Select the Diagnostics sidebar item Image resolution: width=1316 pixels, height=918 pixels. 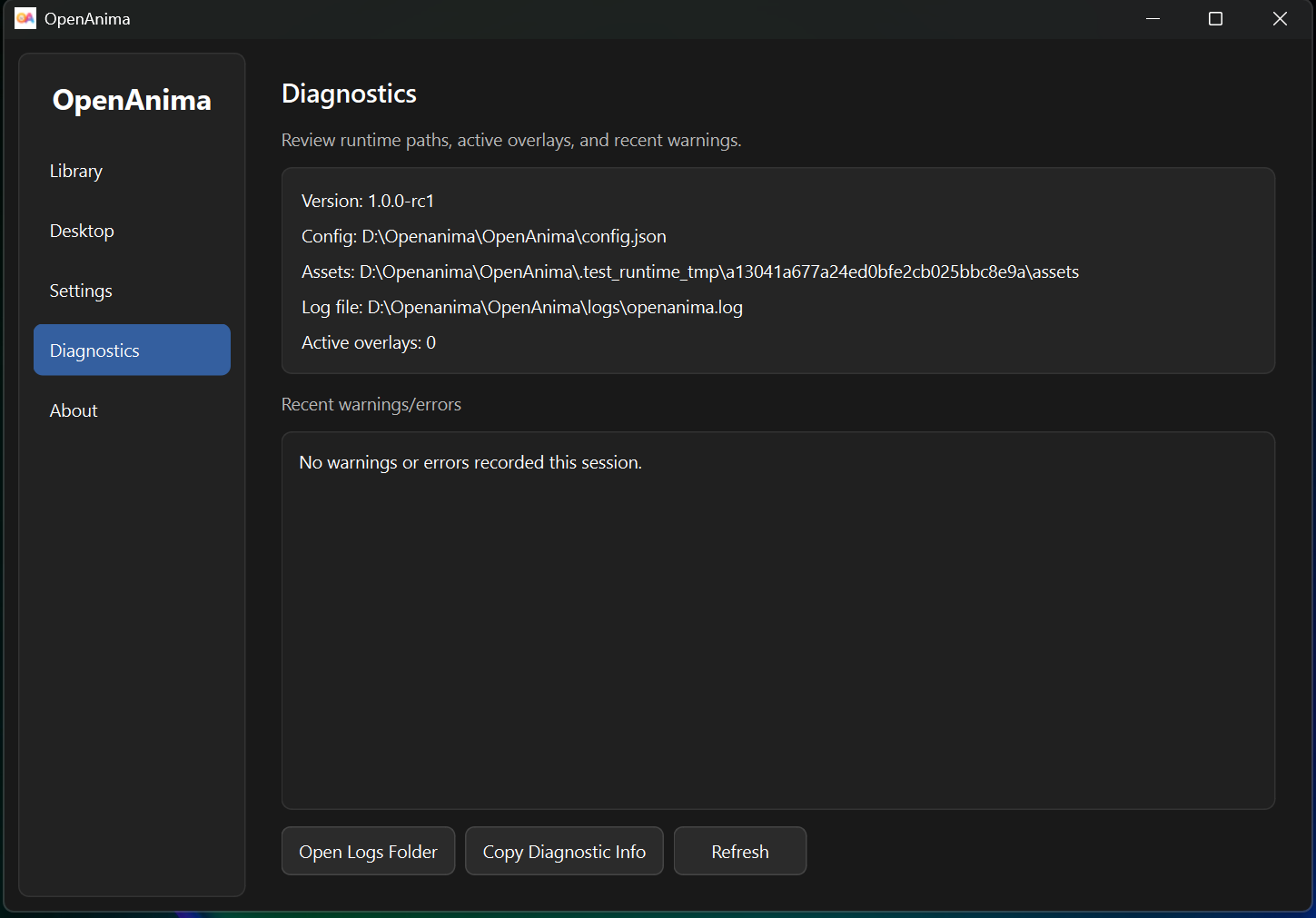tap(132, 350)
